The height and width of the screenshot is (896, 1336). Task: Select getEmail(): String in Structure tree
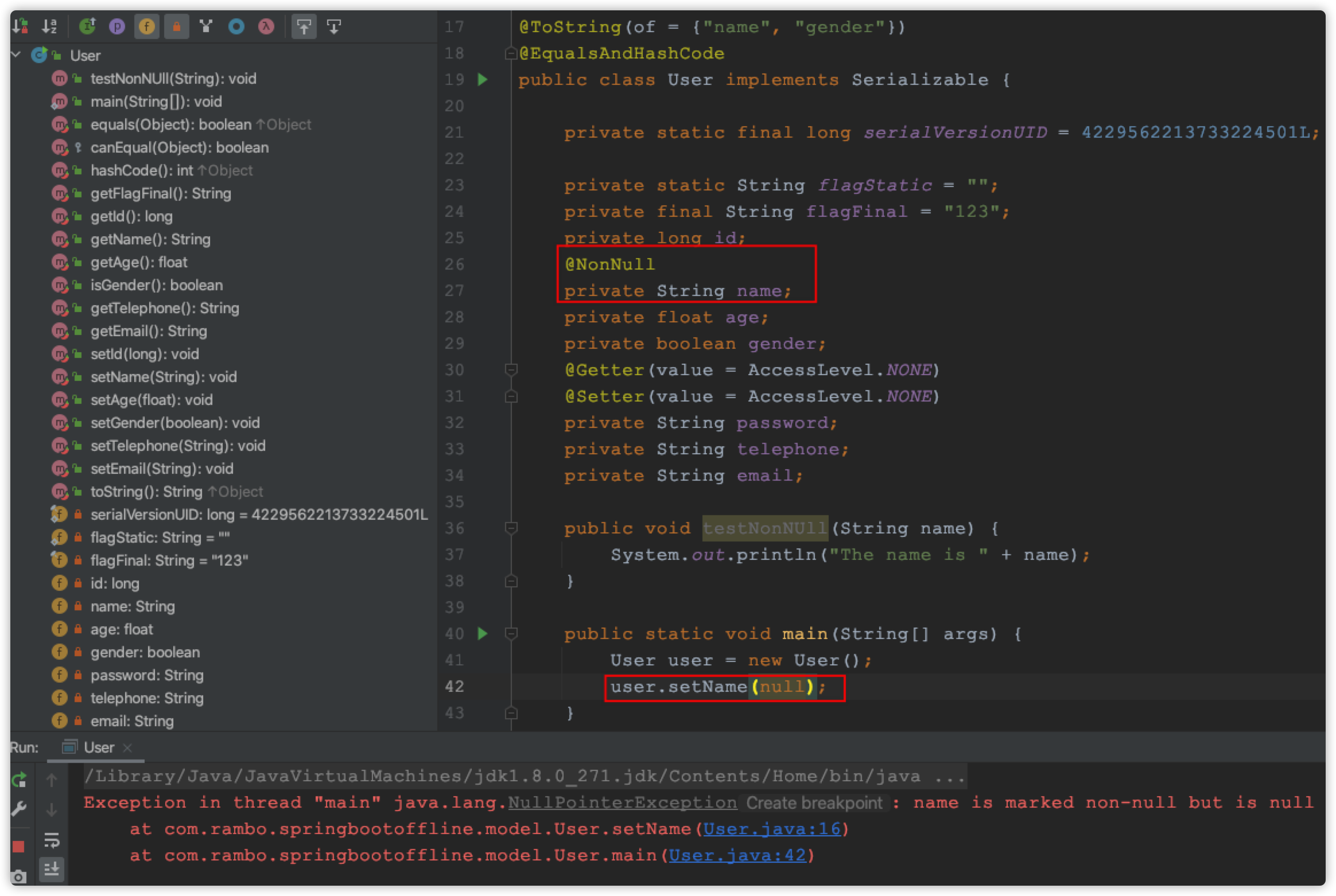[149, 330]
